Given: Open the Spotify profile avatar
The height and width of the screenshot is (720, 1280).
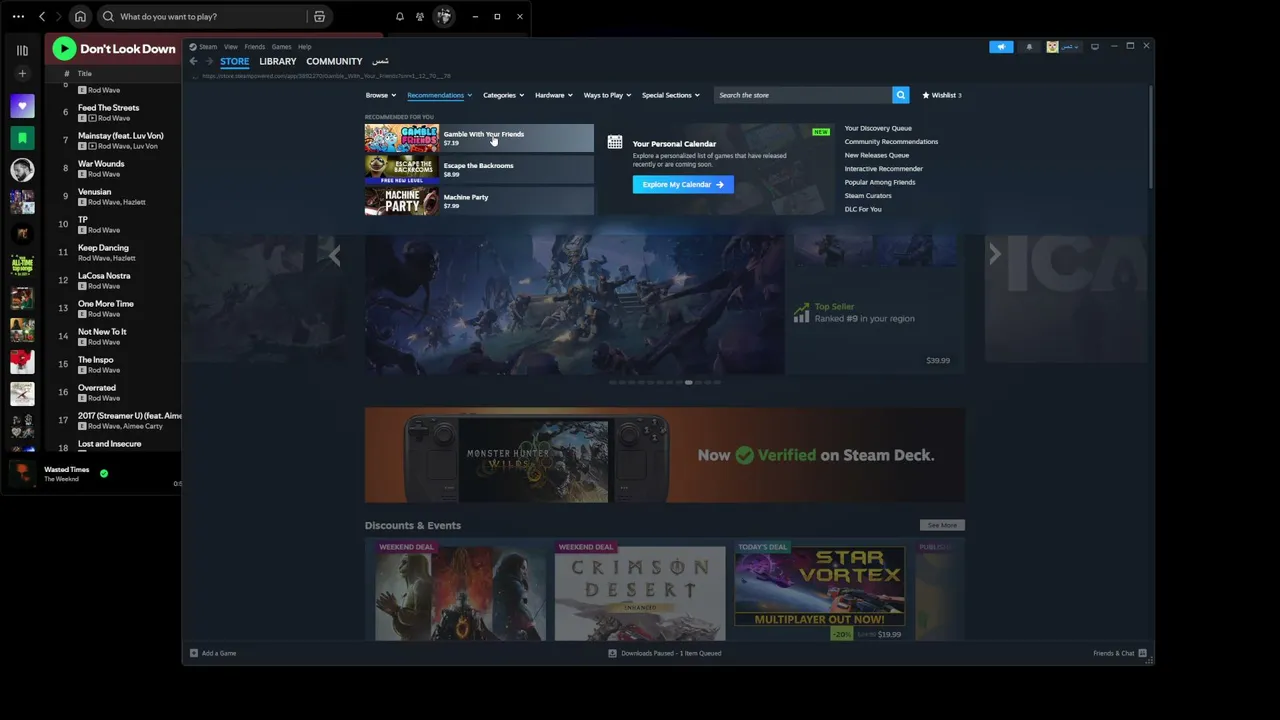Looking at the screenshot, I should pyautogui.click(x=444, y=17).
